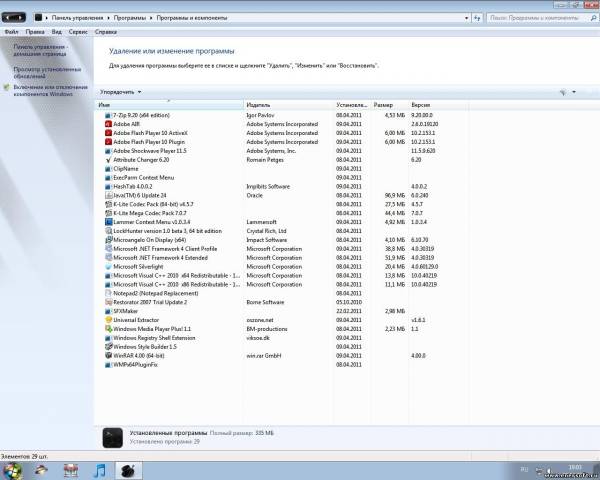Expand the view options dropdown arrow

pos(574,92)
